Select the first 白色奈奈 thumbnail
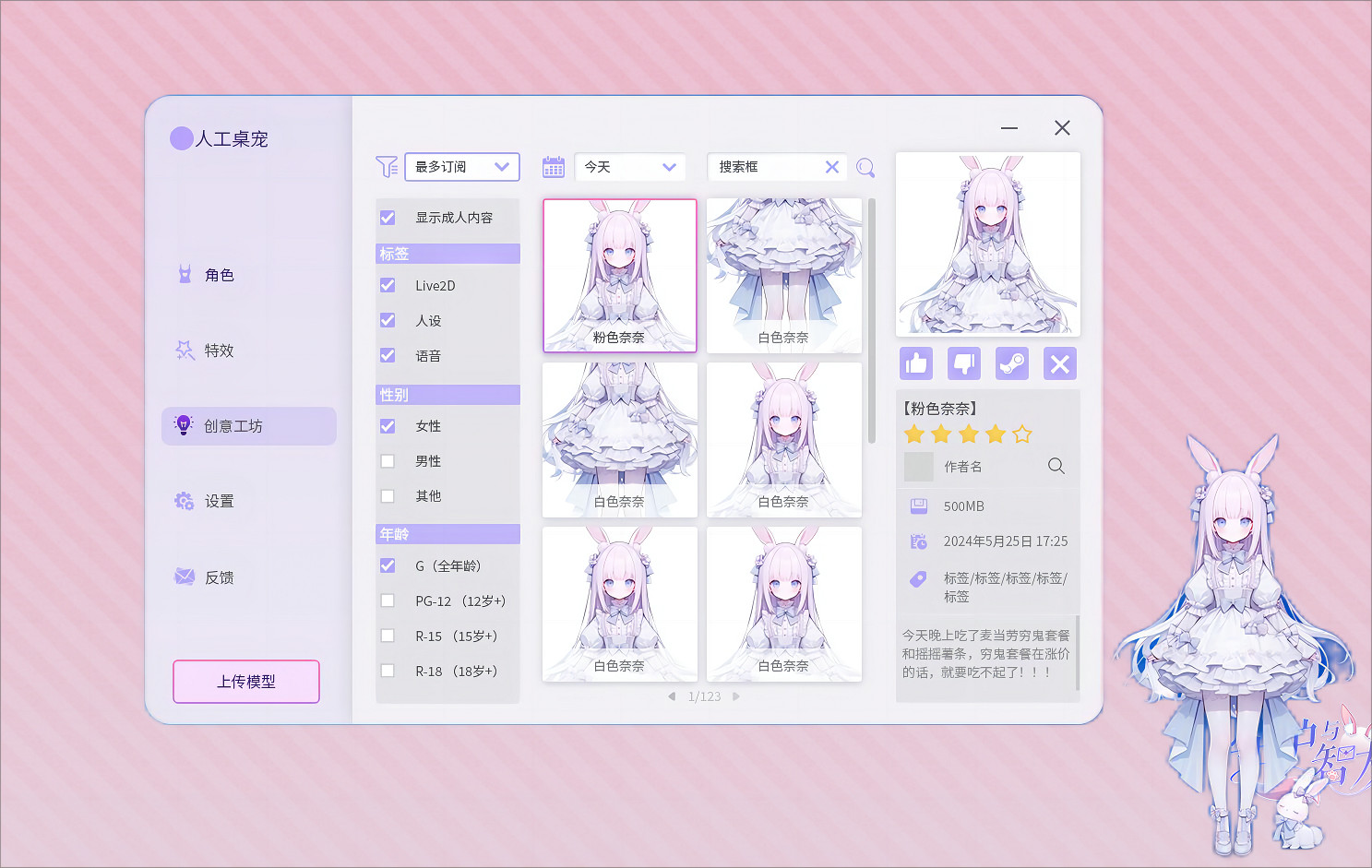The height and width of the screenshot is (868, 1372). [784, 275]
